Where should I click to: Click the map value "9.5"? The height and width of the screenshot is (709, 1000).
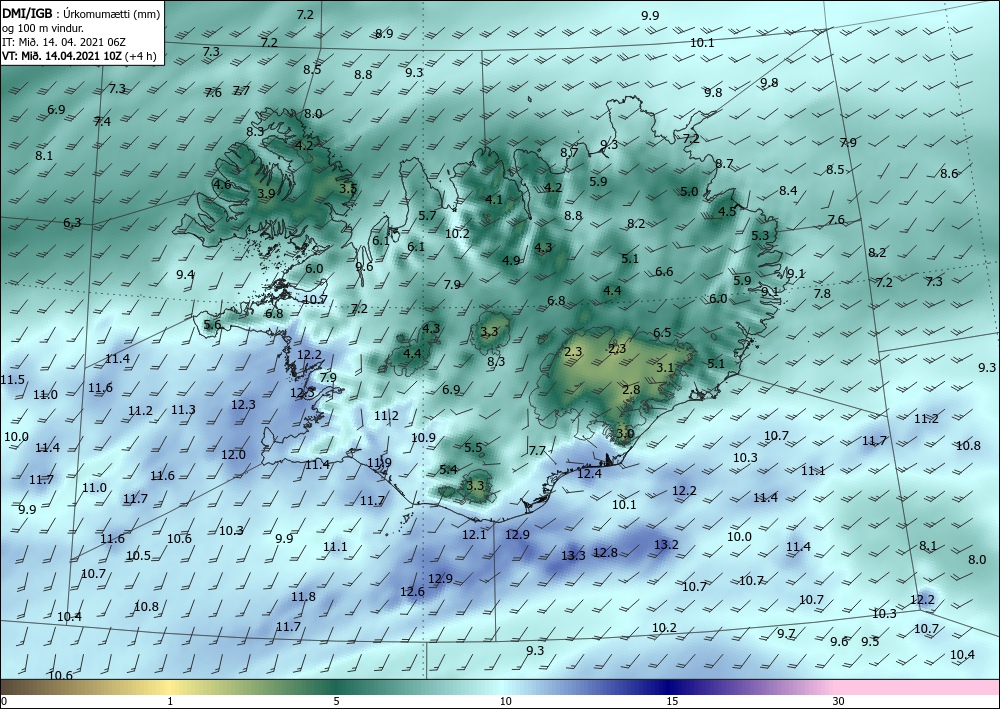[x=870, y=641]
